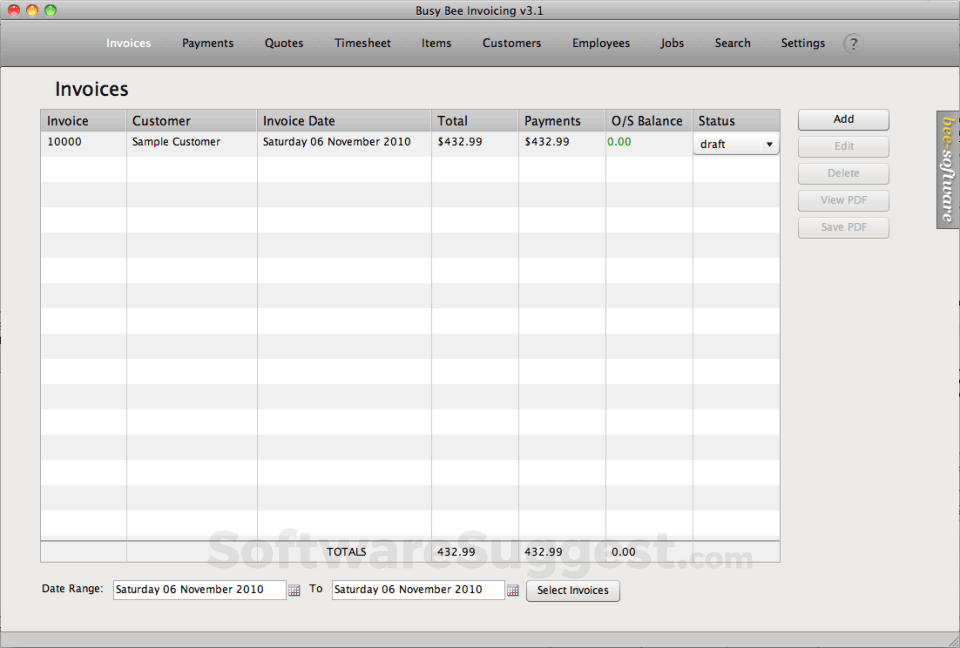The width and height of the screenshot is (960, 648).
Task: Open the calendar picker for the start date
Action: [x=293, y=589]
